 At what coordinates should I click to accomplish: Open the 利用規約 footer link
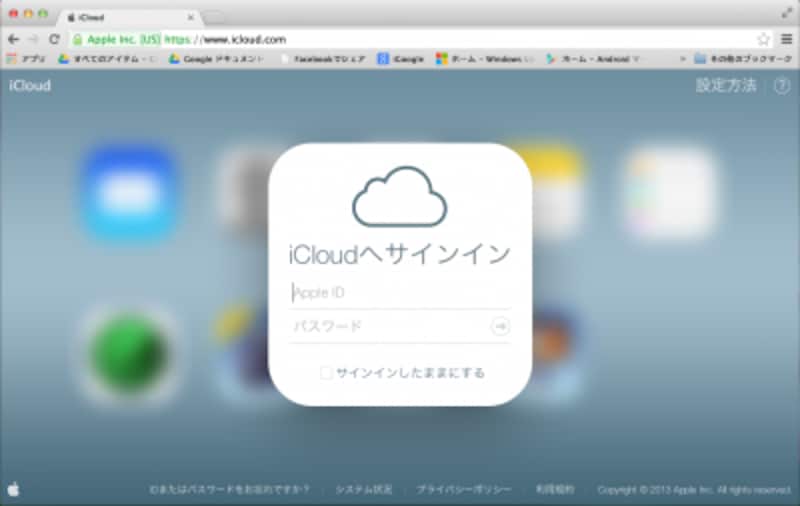tap(555, 489)
